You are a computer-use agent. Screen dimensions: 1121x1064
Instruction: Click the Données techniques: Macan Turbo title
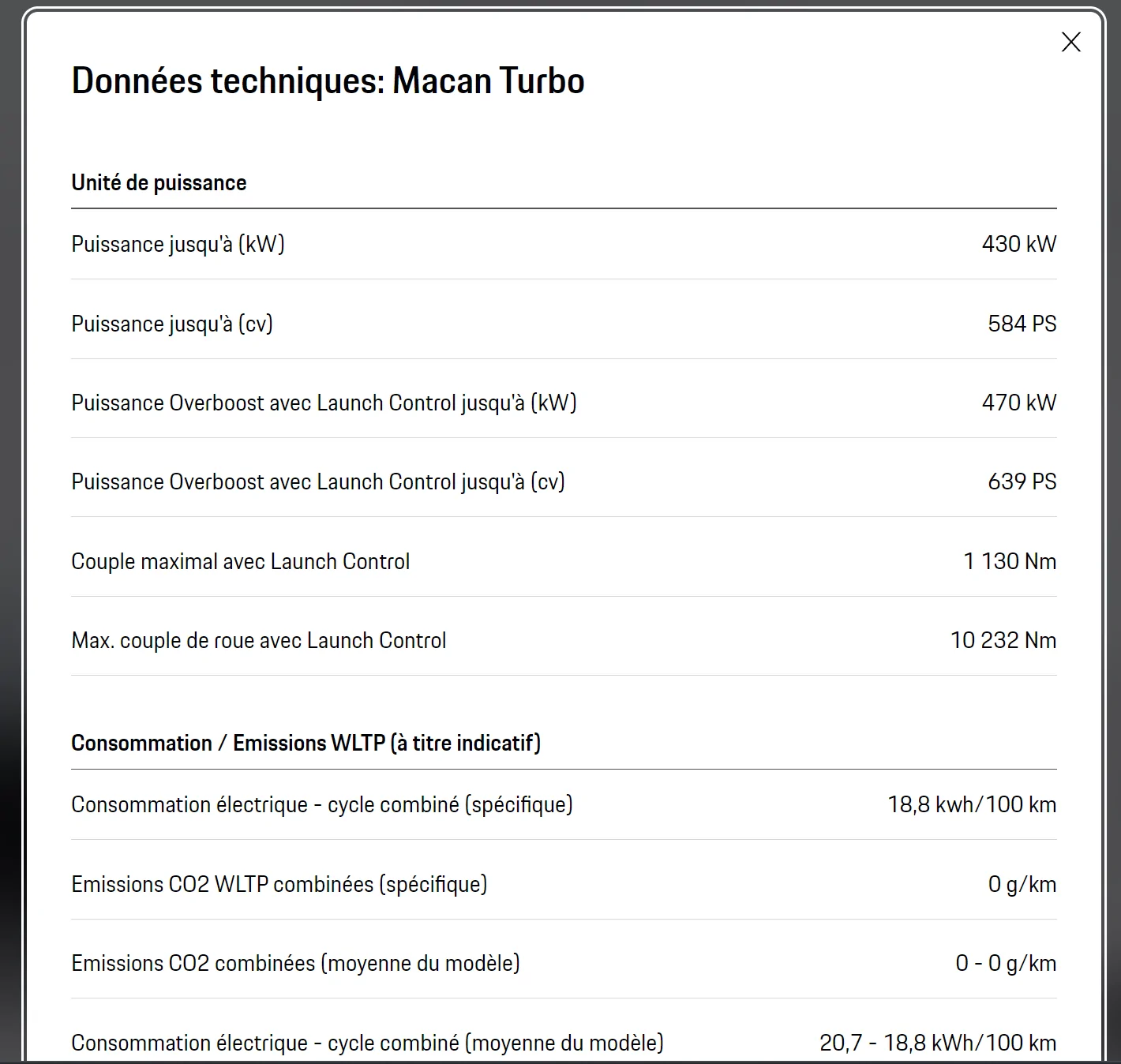(x=328, y=81)
